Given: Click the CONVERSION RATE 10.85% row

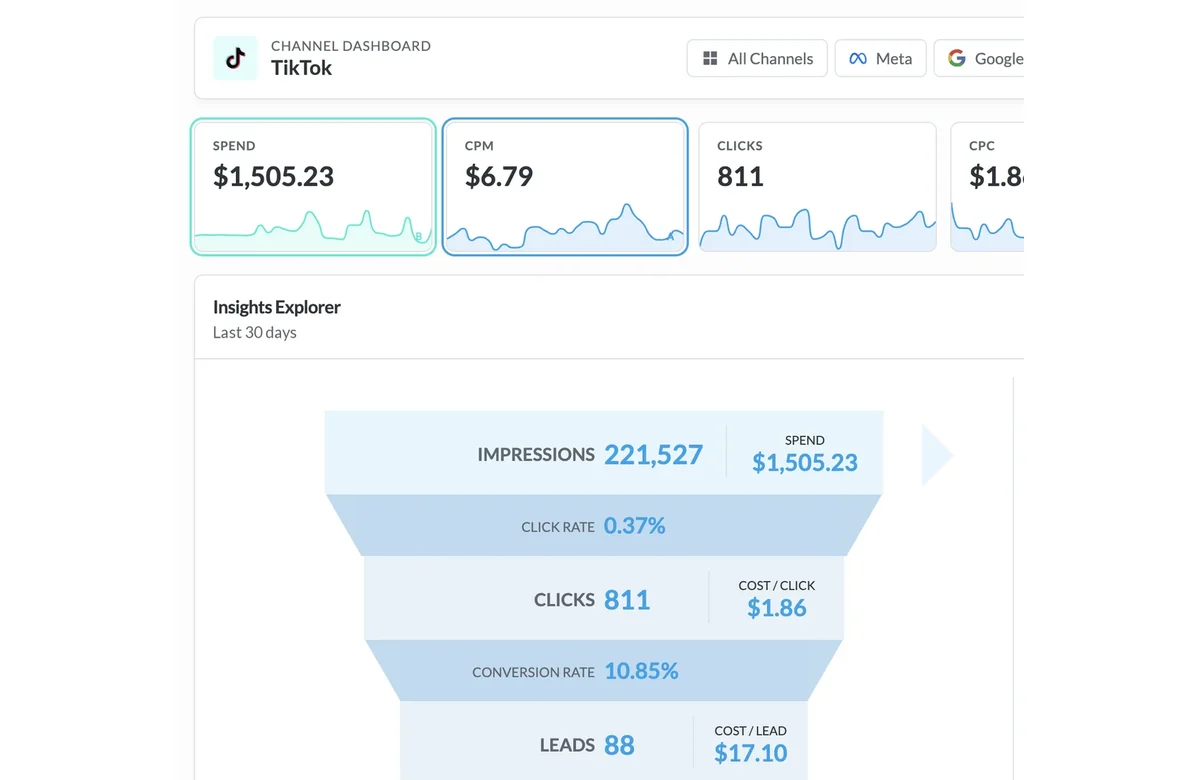Looking at the screenshot, I should pyautogui.click(x=603, y=671).
